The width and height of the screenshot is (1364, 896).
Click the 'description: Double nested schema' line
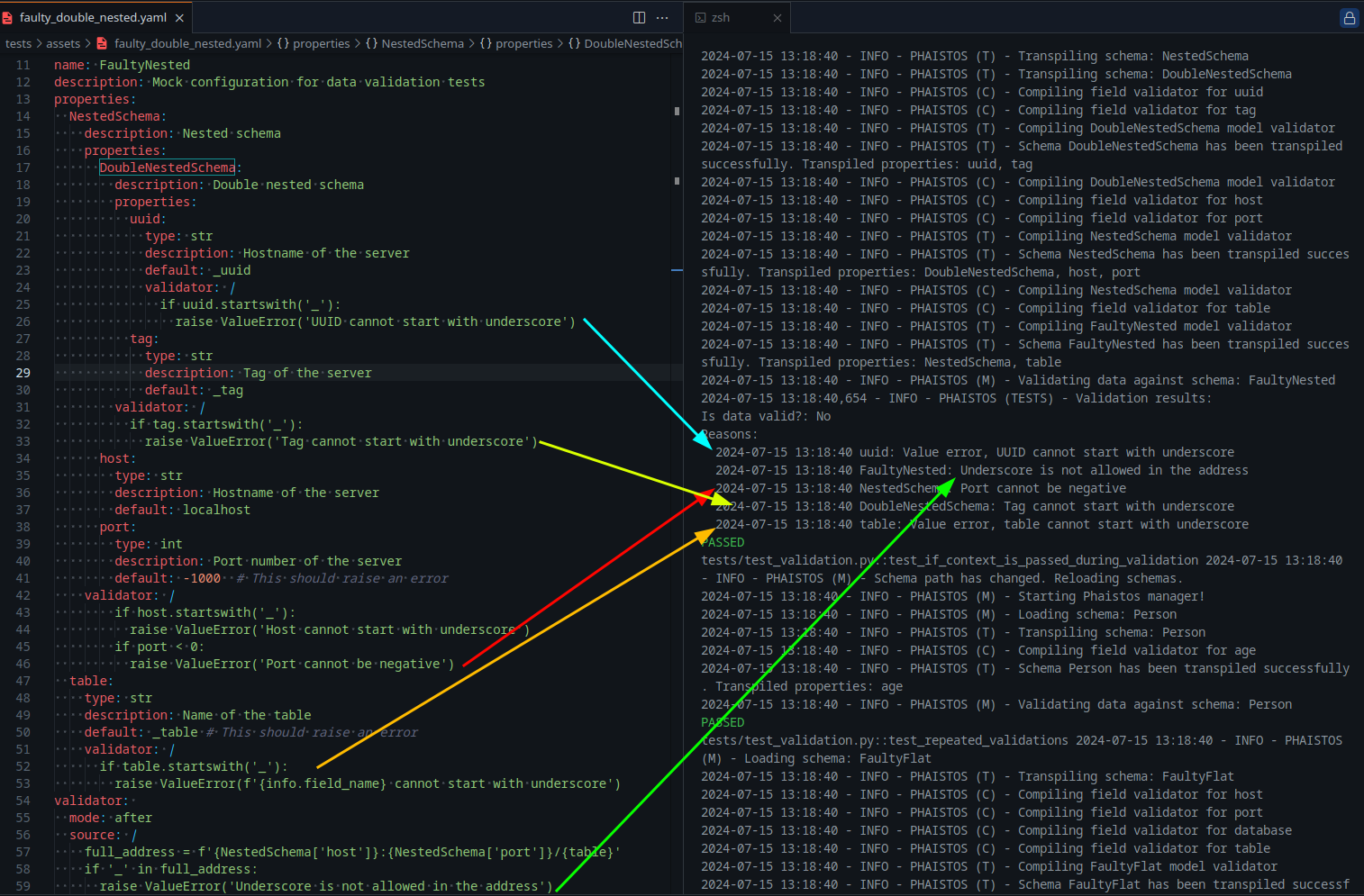(240, 185)
